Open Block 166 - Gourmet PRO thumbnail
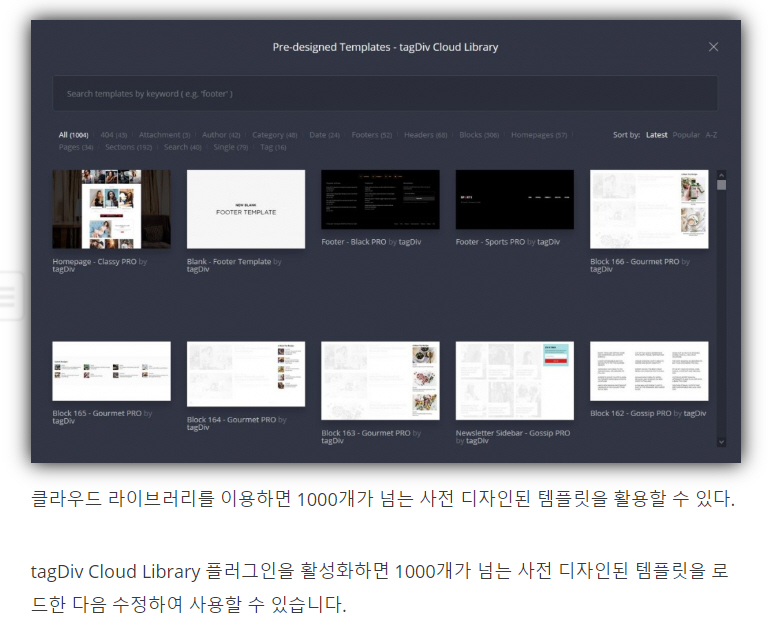Image resolution: width=768 pixels, height=639 pixels. pyautogui.click(x=649, y=209)
